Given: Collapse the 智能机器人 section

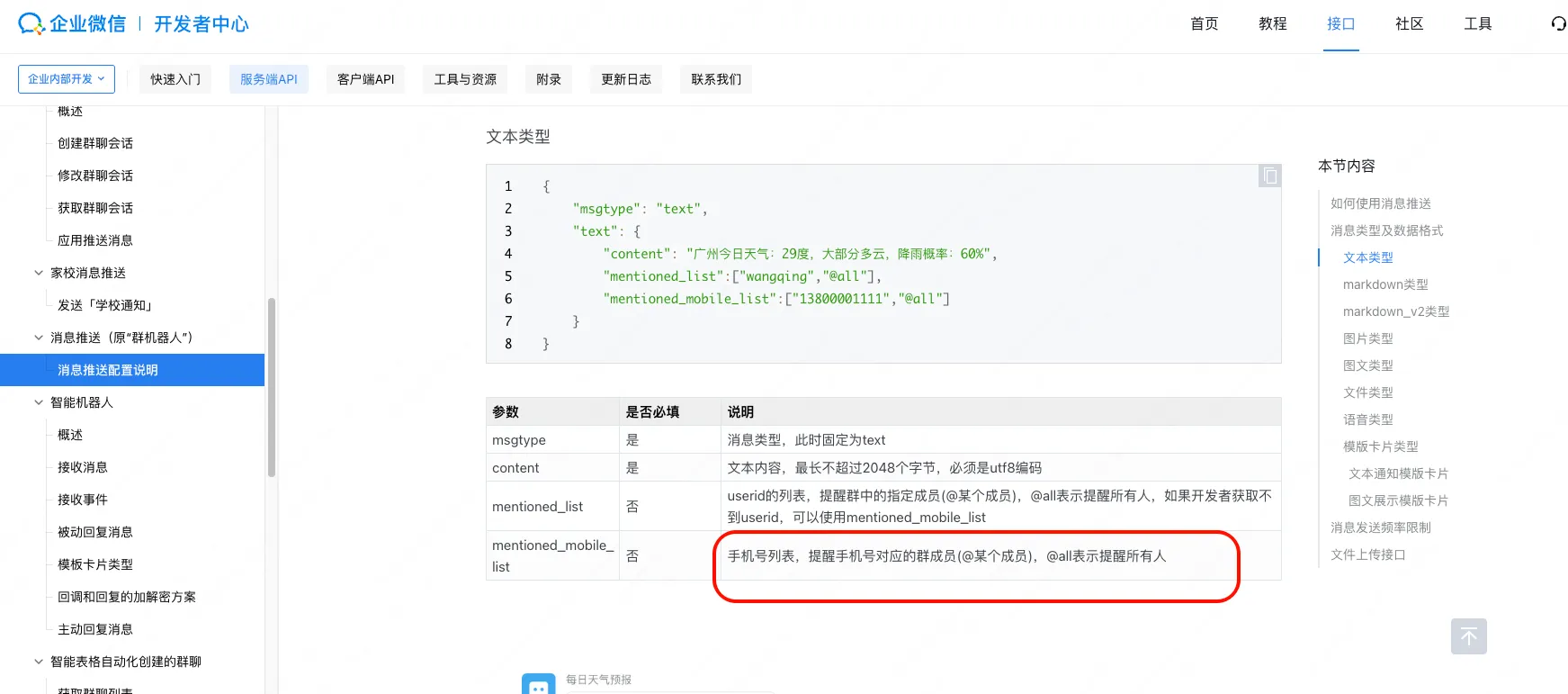Looking at the screenshot, I should click(x=39, y=402).
